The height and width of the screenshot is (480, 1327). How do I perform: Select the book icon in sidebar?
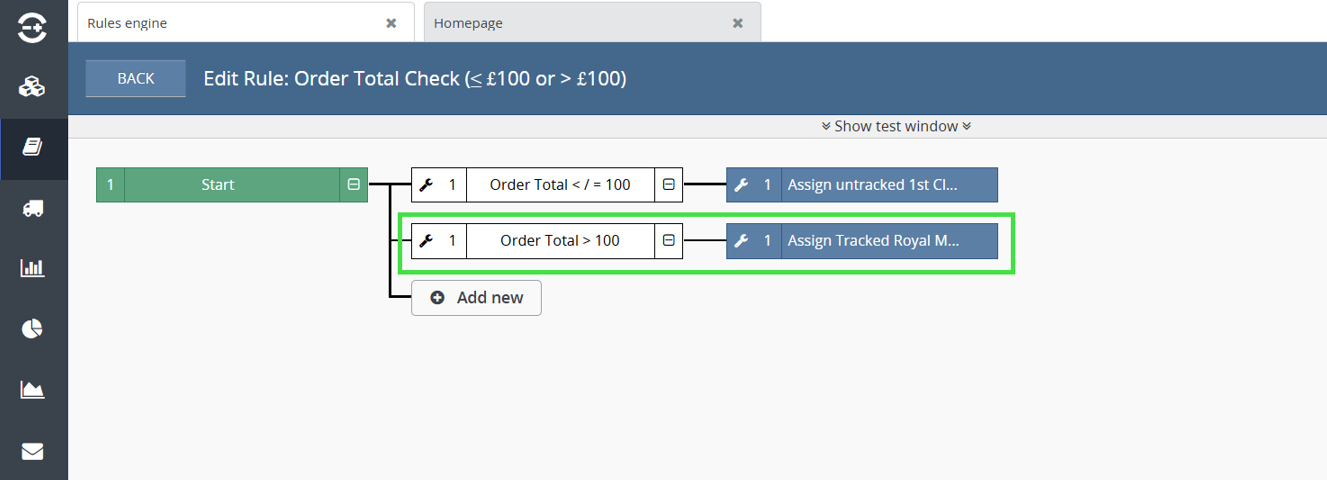[x=32, y=147]
